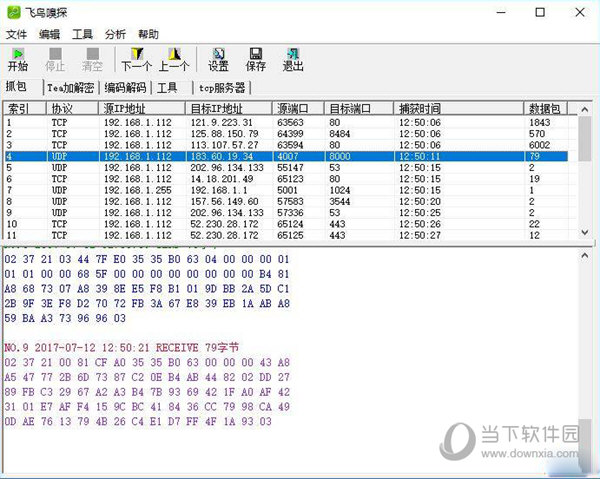The height and width of the screenshot is (479, 600).
Task: Open the 帮助 menu
Action: [x=148, y=34]
